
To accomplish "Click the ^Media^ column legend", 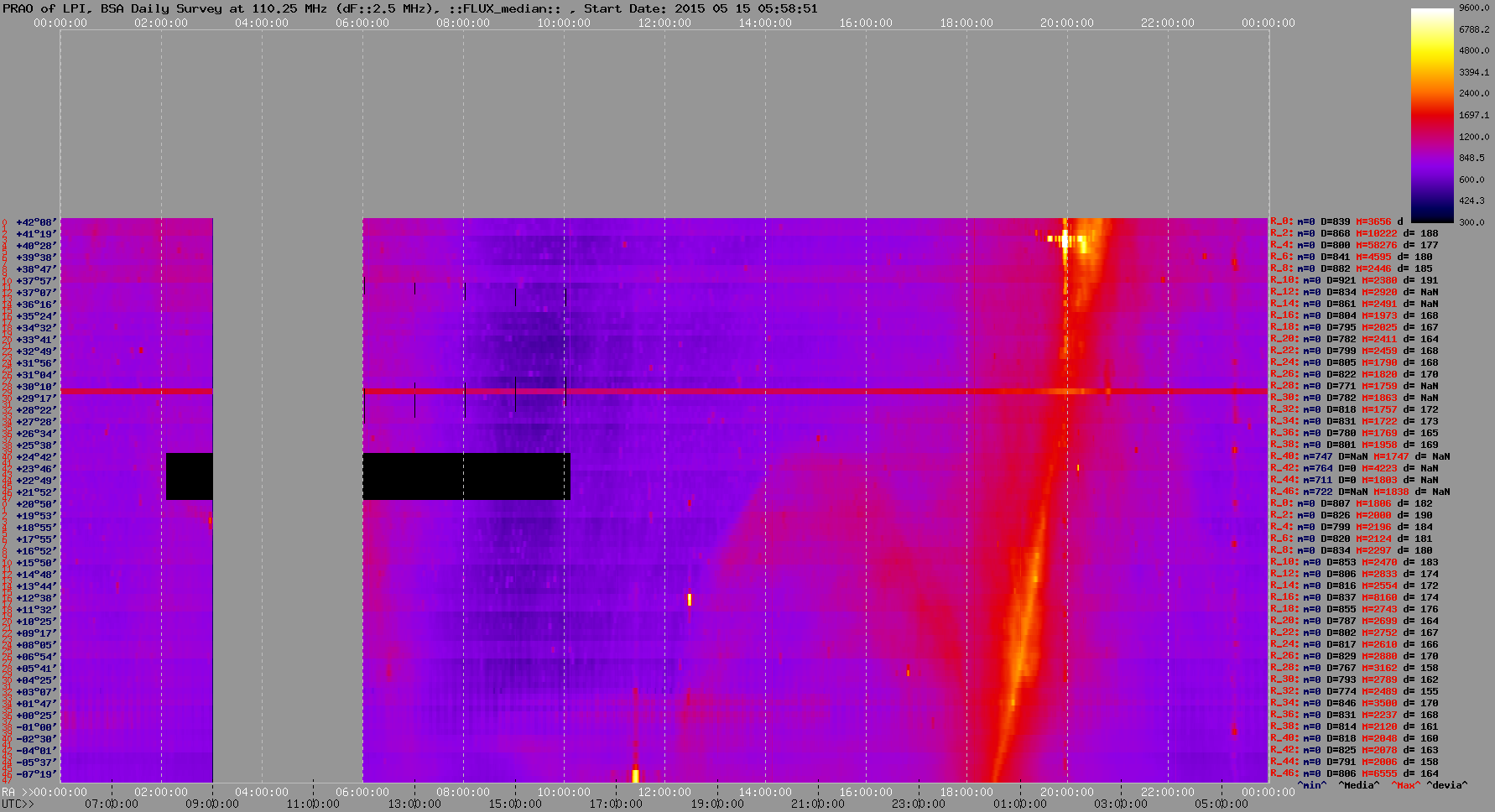I will tap(1359, 785).
